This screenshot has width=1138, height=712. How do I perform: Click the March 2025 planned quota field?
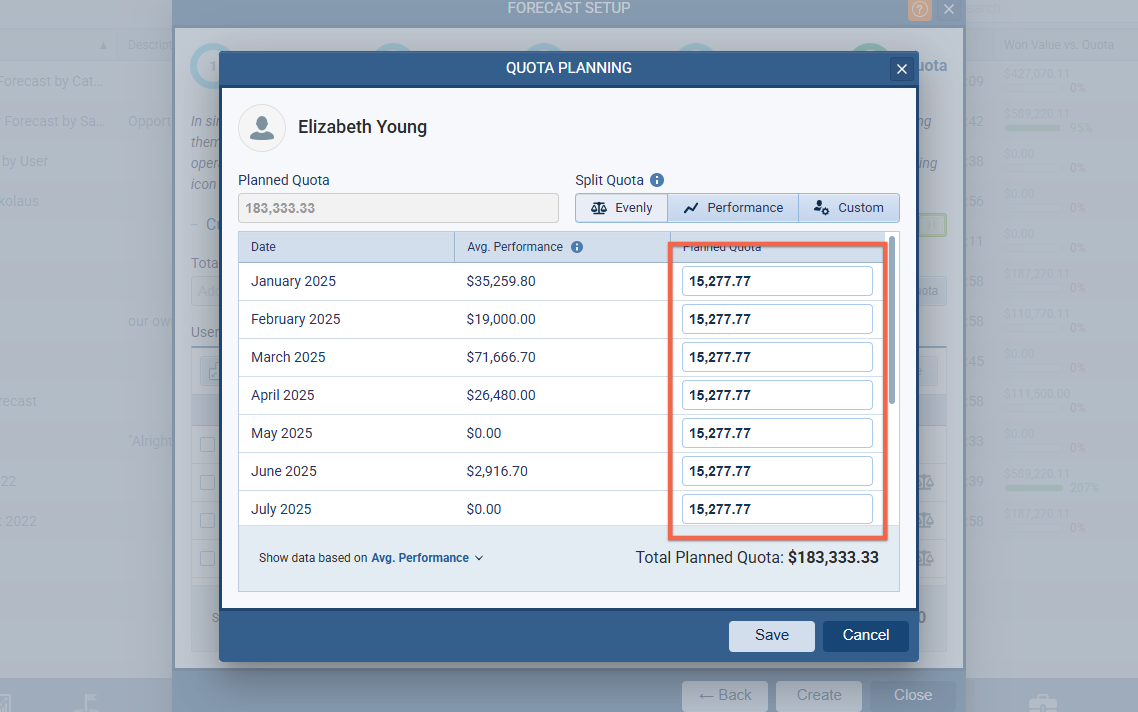point(777,358)
